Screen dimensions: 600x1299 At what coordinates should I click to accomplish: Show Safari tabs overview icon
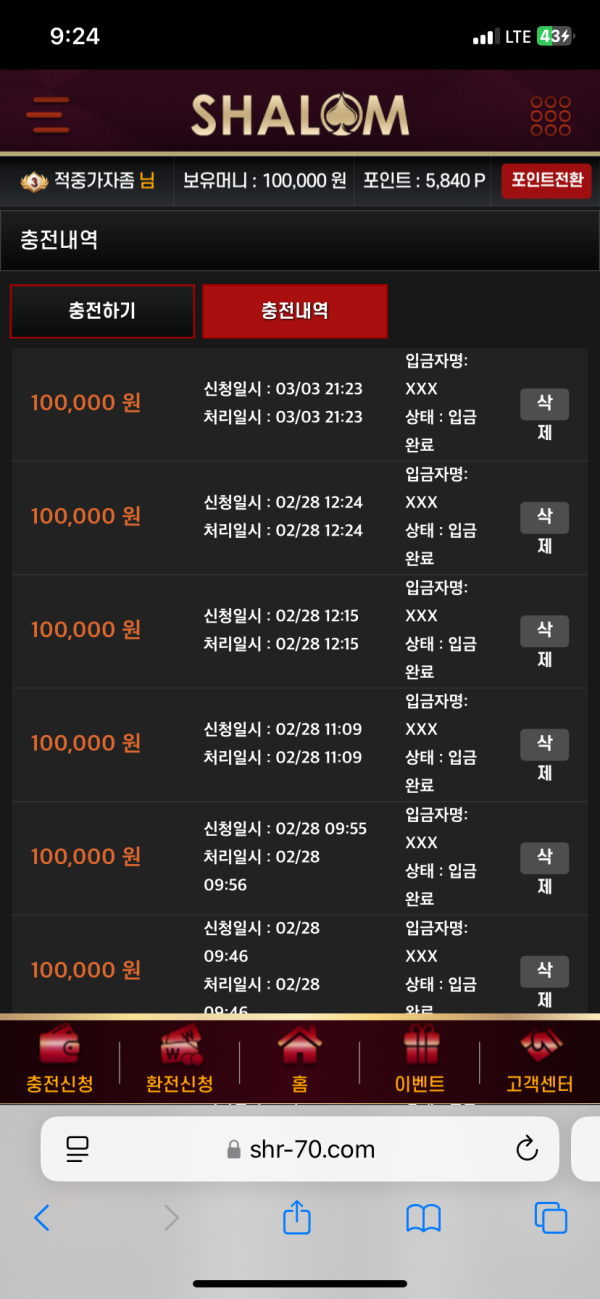pyautogui.click(x=551, y=1217)
